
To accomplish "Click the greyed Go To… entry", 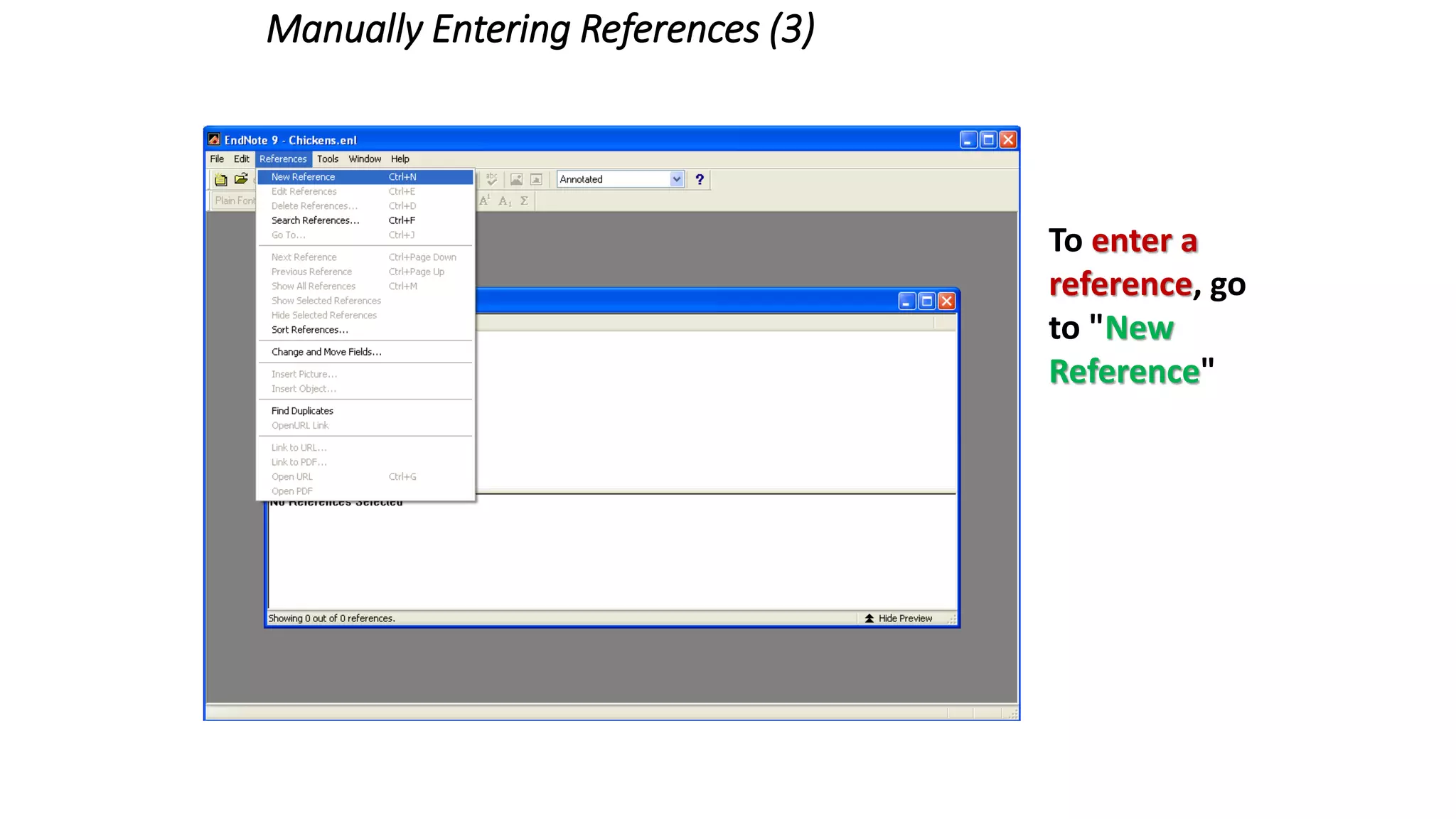I will point(365,235).
